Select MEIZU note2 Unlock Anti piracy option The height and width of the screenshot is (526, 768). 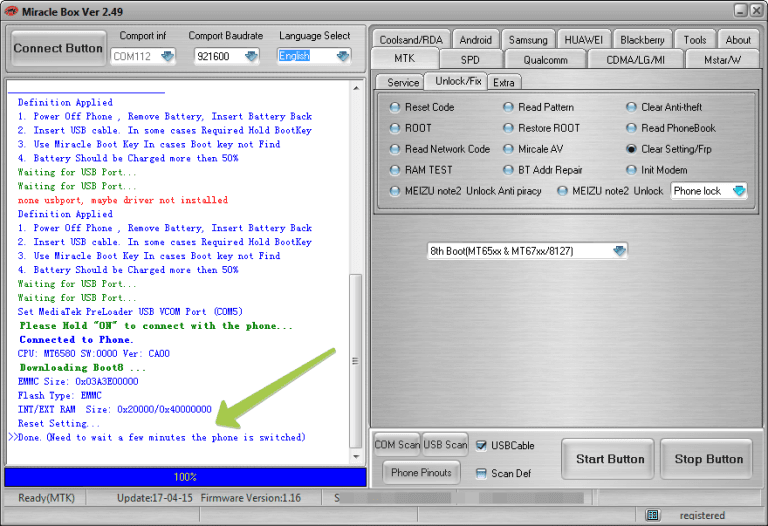[x=394, y=191]
